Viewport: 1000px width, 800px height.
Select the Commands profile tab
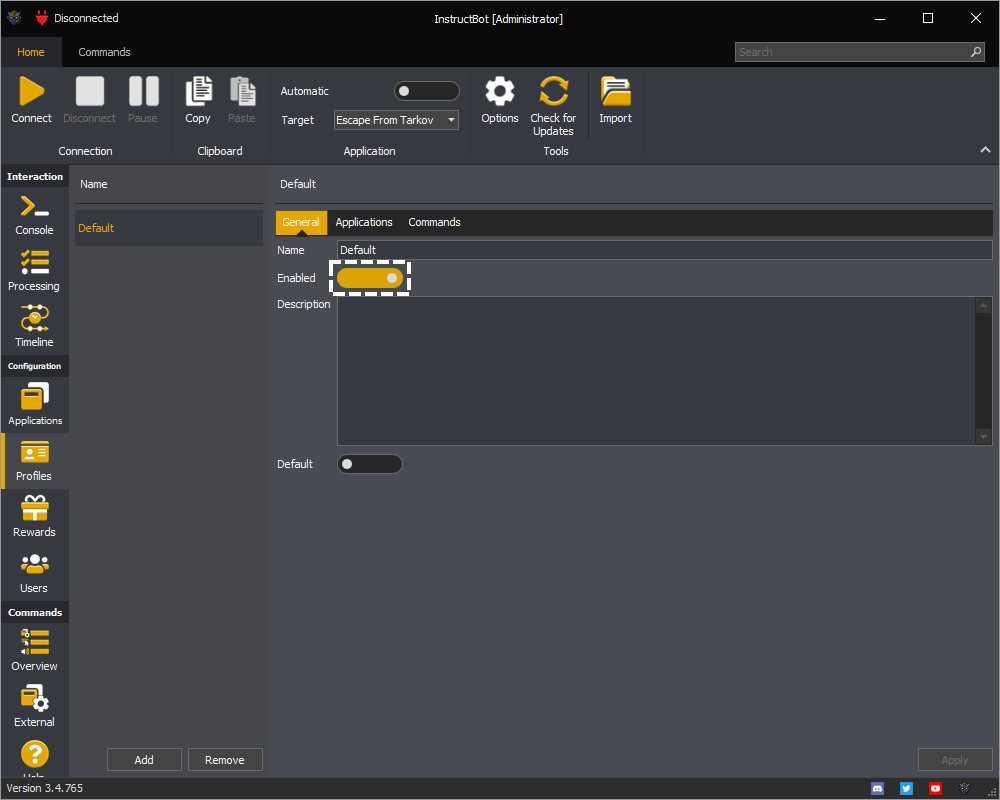click(434, 222)
